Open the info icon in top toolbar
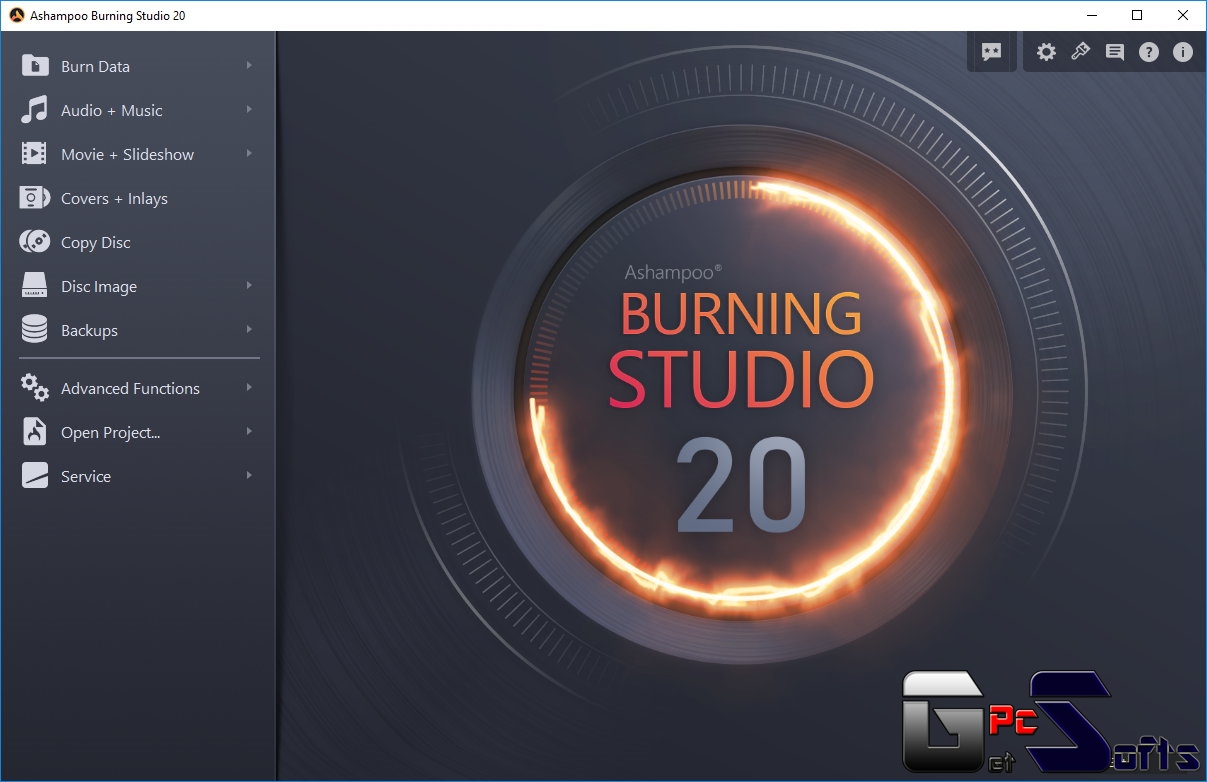Image resolution: width=1207 pixels, height=782 pixels. [x=1183, y=52]
